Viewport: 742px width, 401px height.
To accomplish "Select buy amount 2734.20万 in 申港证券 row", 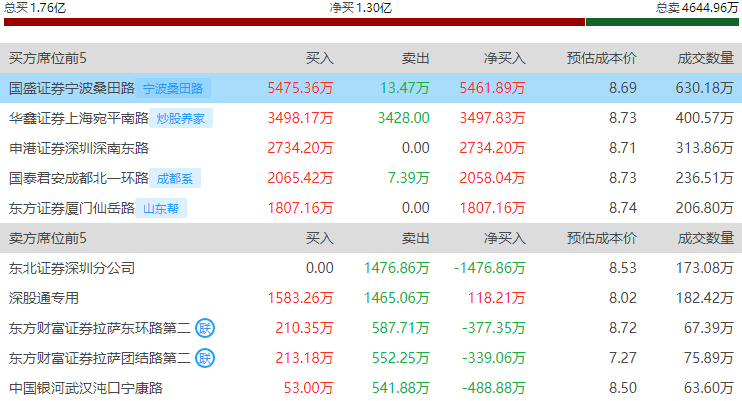I will pos(300,148).
